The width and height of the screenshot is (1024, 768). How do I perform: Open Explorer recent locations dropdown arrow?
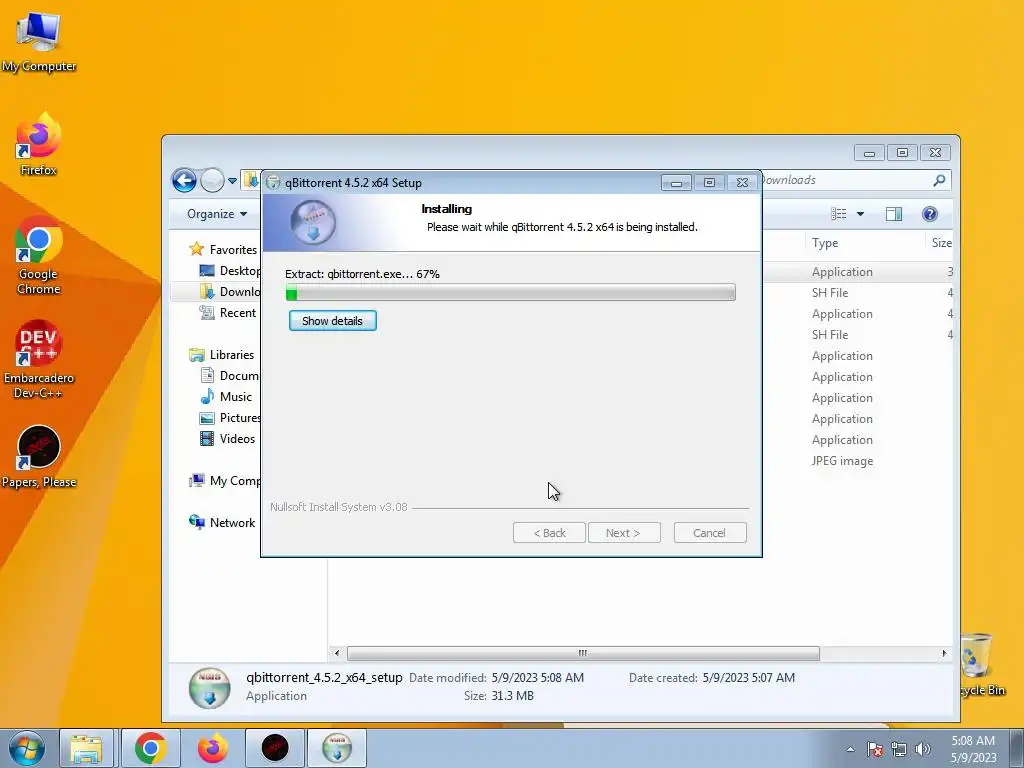[232, 181]
